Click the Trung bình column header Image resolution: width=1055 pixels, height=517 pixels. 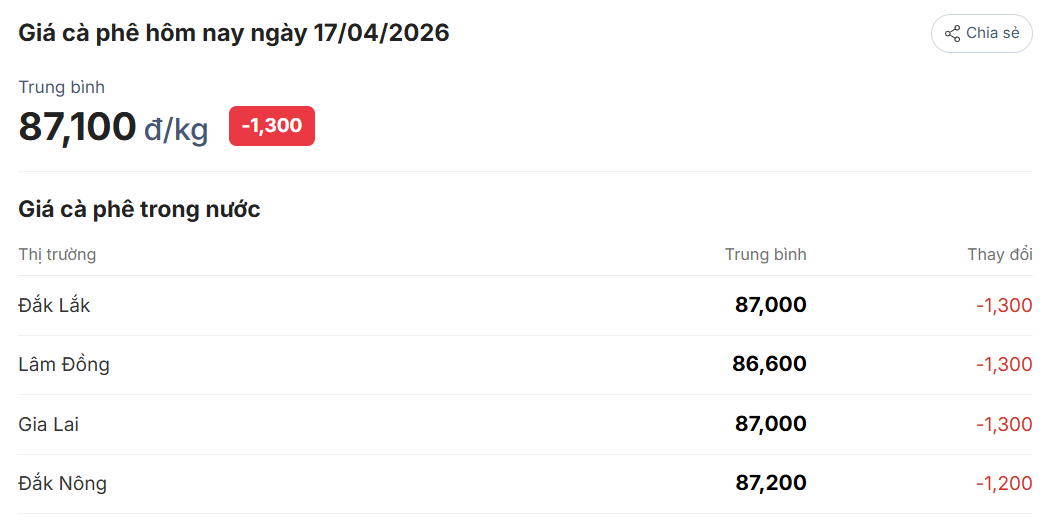click(x=765, y=254)
